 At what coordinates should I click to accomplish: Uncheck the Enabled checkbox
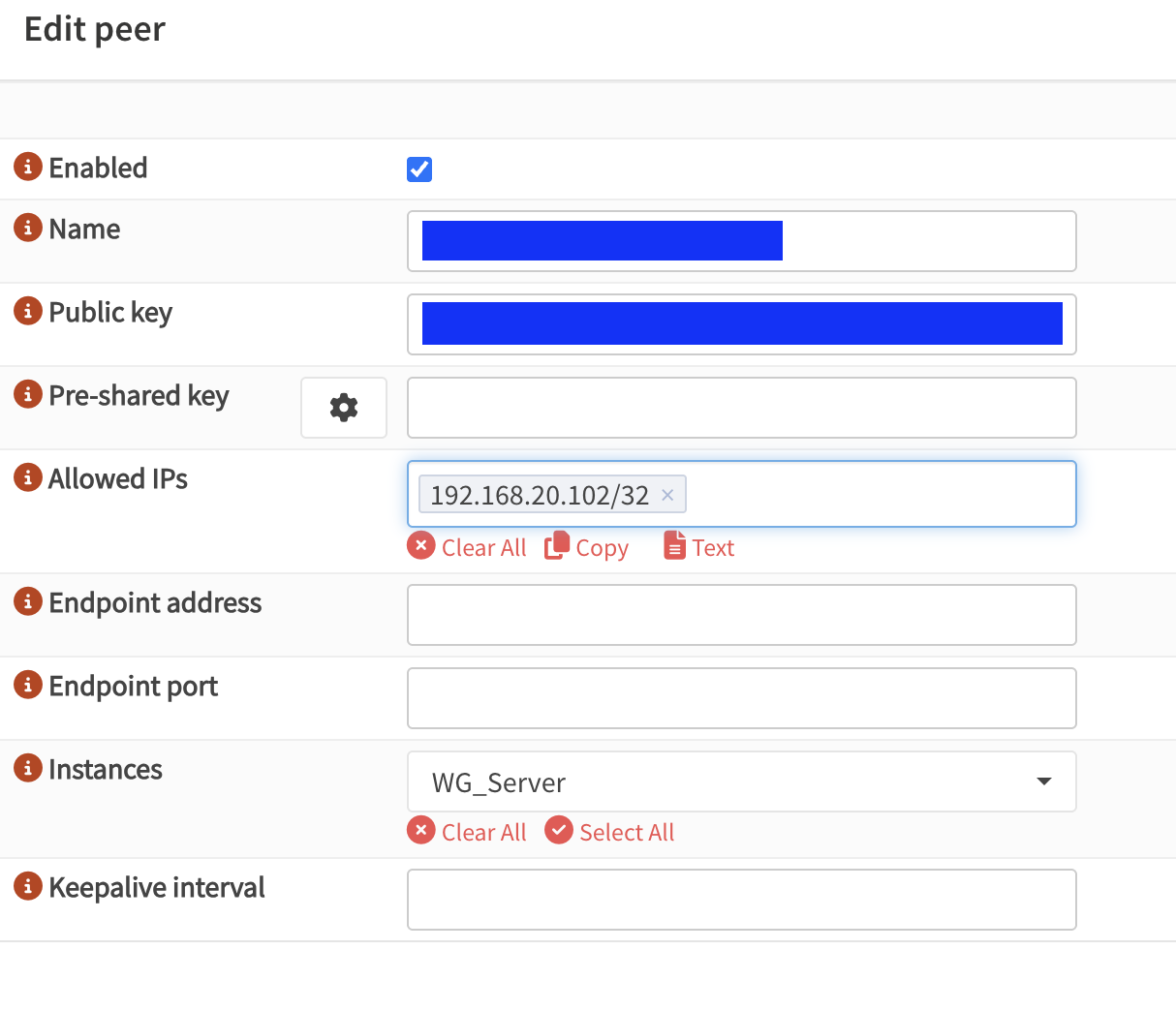419,169
